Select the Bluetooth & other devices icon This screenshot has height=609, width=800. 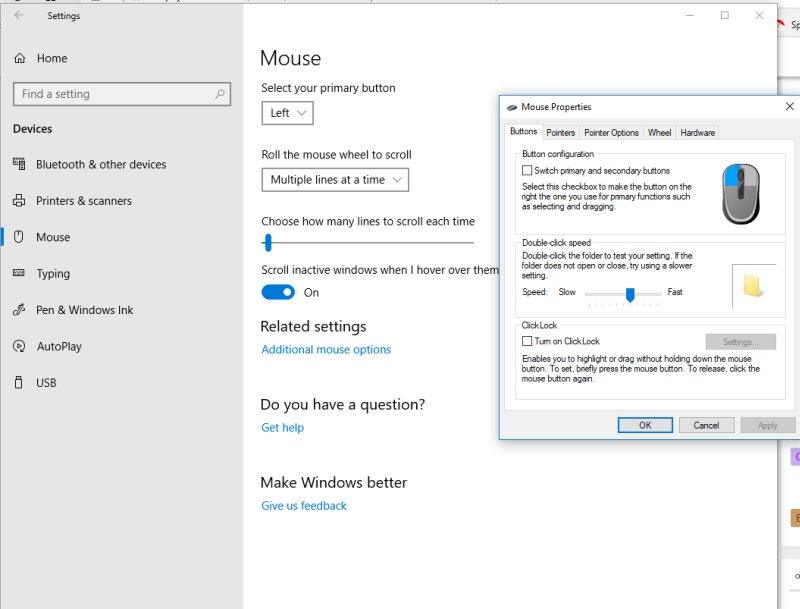pyautogui.click(x=18, y=164)
